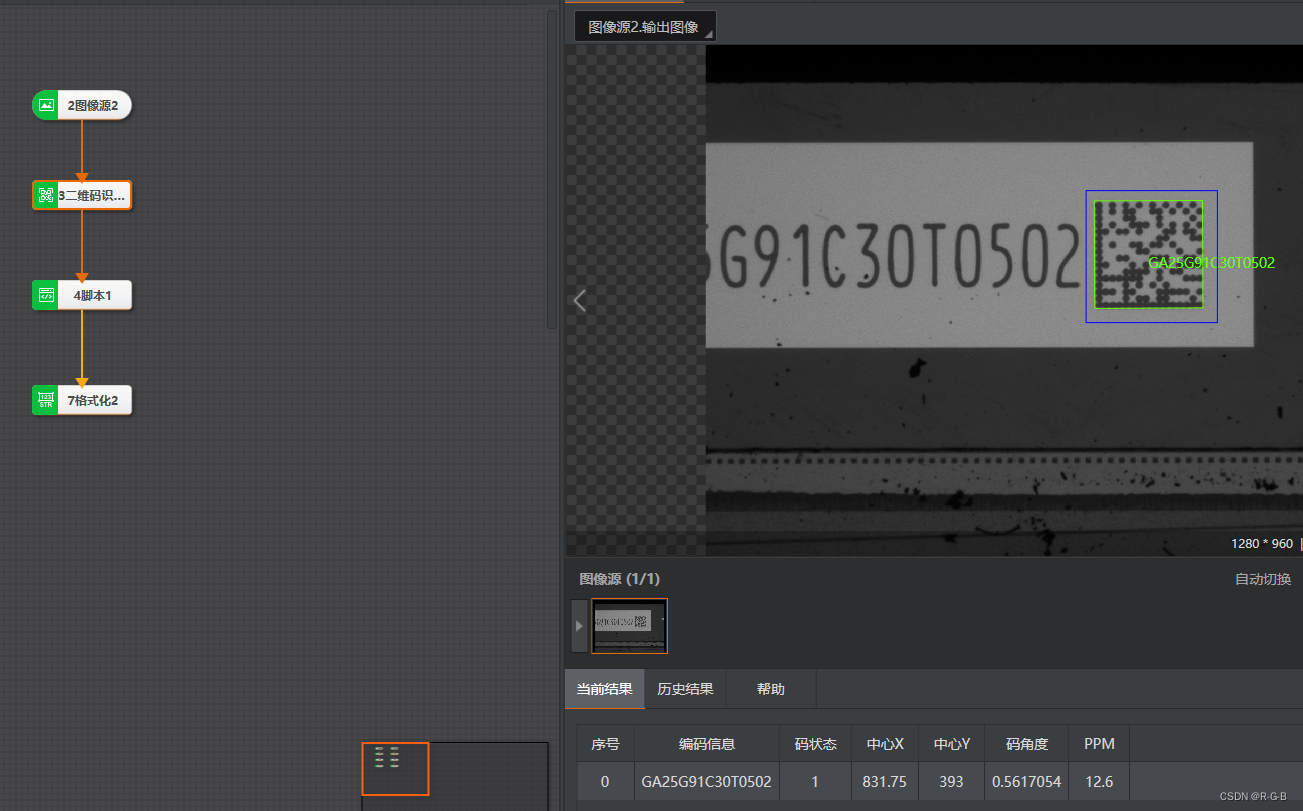Open the 帮助 tab
This screenshot has width=1303, height=811.
pyautogui.click(x=771, y=689)
